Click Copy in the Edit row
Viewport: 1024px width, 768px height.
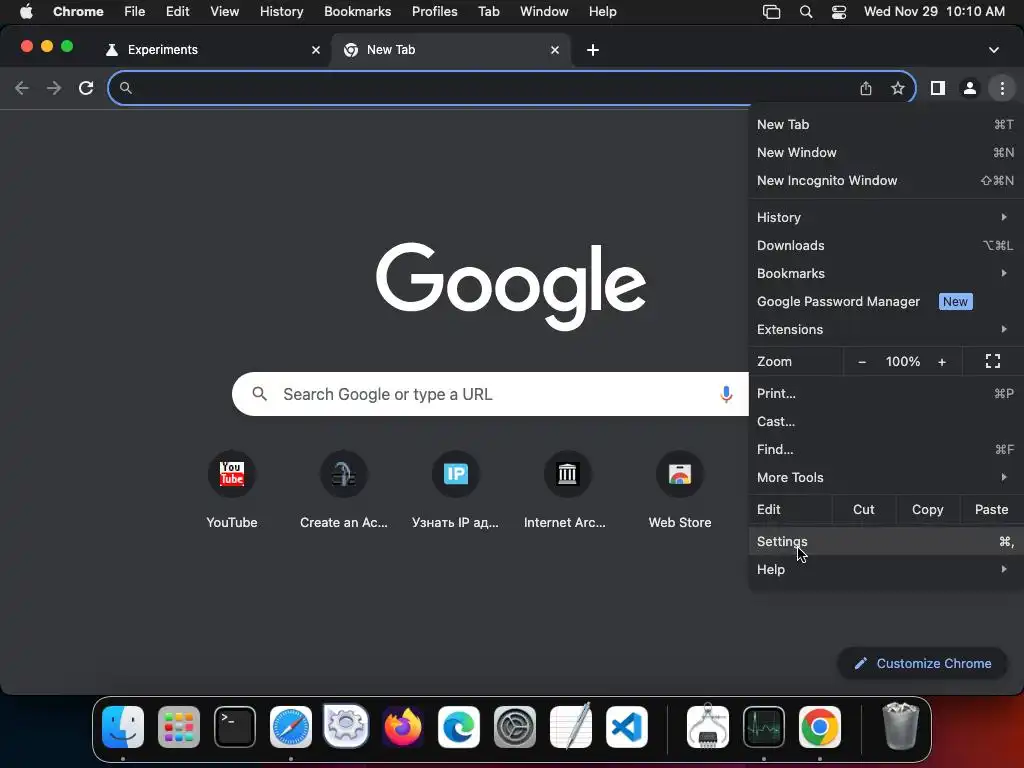click(x=927, y=509)
